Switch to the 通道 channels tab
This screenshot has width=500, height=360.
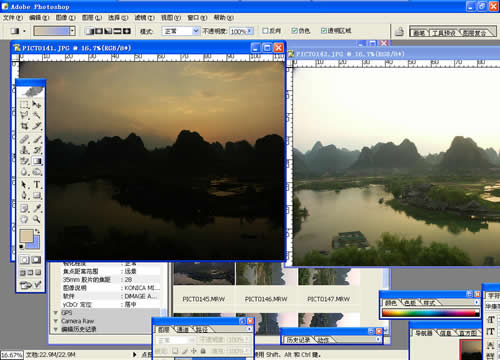pyautogui.click(x=182, y=330)
